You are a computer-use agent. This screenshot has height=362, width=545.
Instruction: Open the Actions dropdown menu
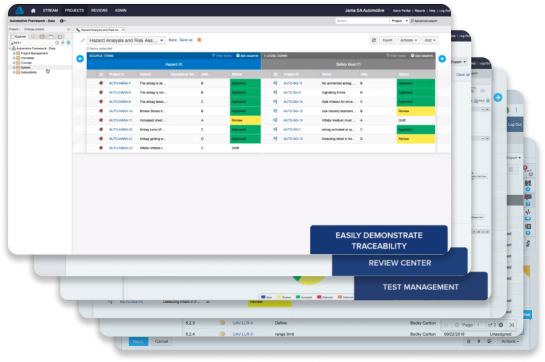[408, 40]
